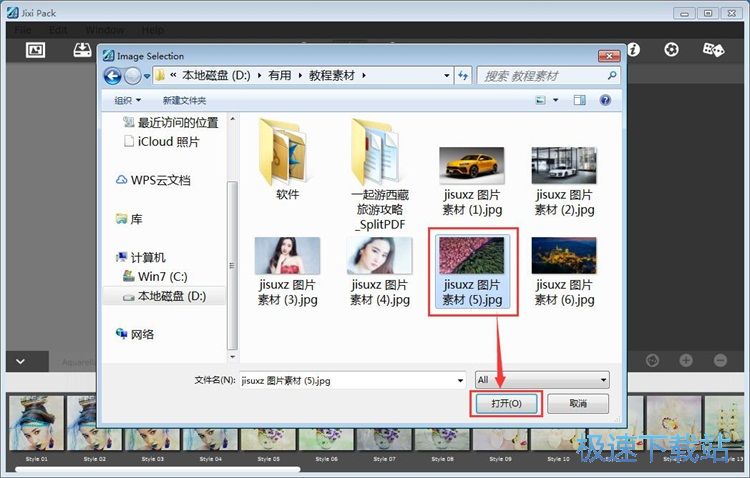Select the 一起游西藏旅游攻略_SplitPDF folder
This screenshot has width=750, height=478.
pyautogui.click(x=380, y=175)
